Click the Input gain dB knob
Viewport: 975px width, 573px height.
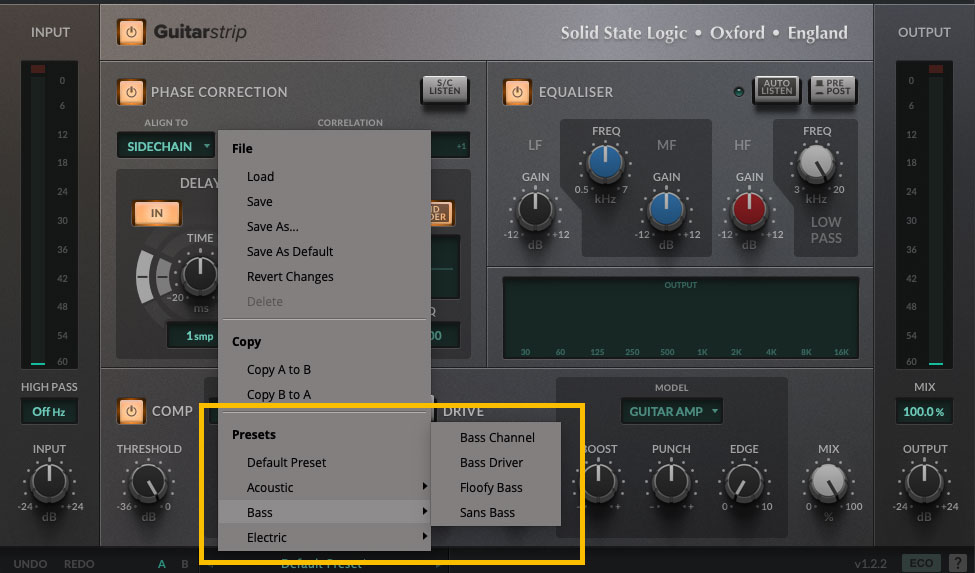[x=49, y=482]
